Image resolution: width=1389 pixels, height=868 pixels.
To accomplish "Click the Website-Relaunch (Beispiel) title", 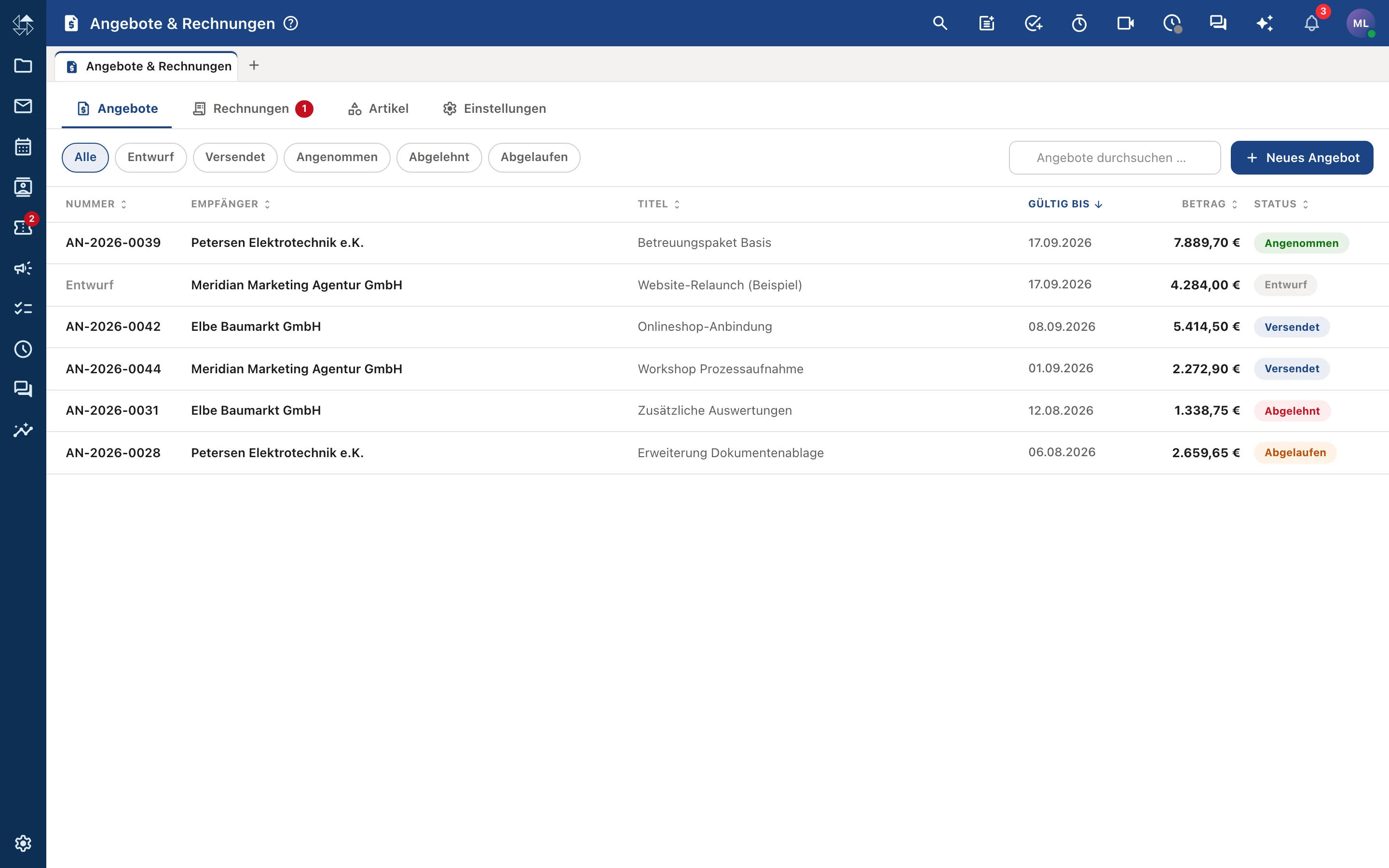I will click(x=720, y=285).
